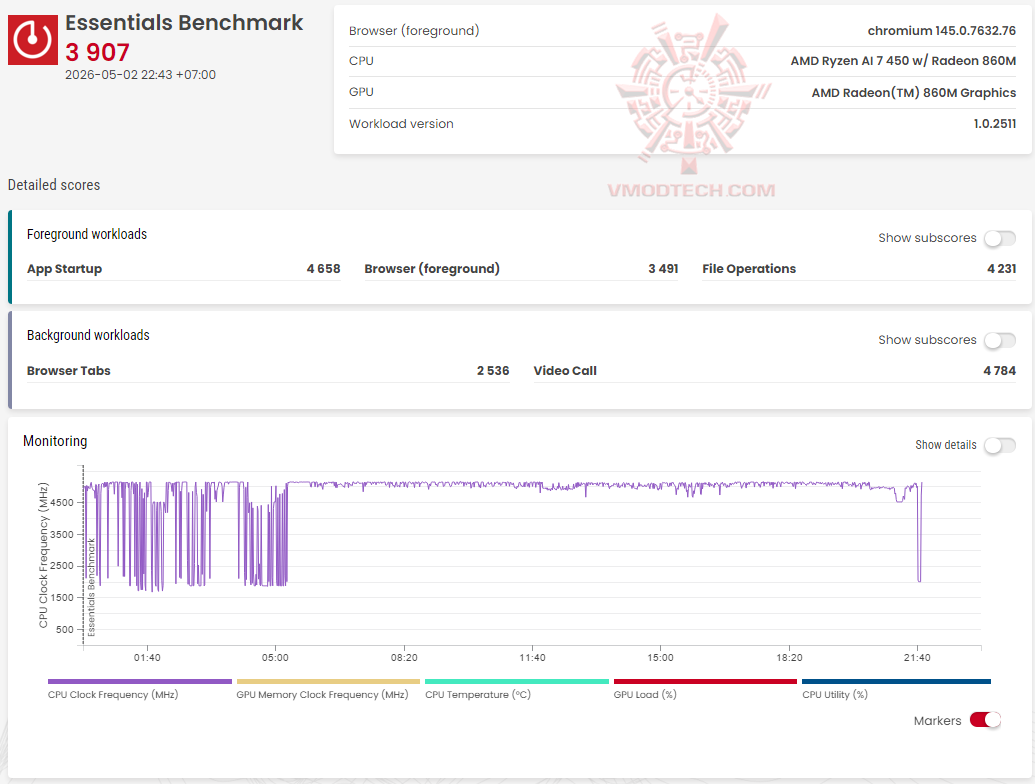Image resolution: width=1035 pixels, height=784 pixels.
Task: Click the 11:40 time axis label
Action: 532,657
